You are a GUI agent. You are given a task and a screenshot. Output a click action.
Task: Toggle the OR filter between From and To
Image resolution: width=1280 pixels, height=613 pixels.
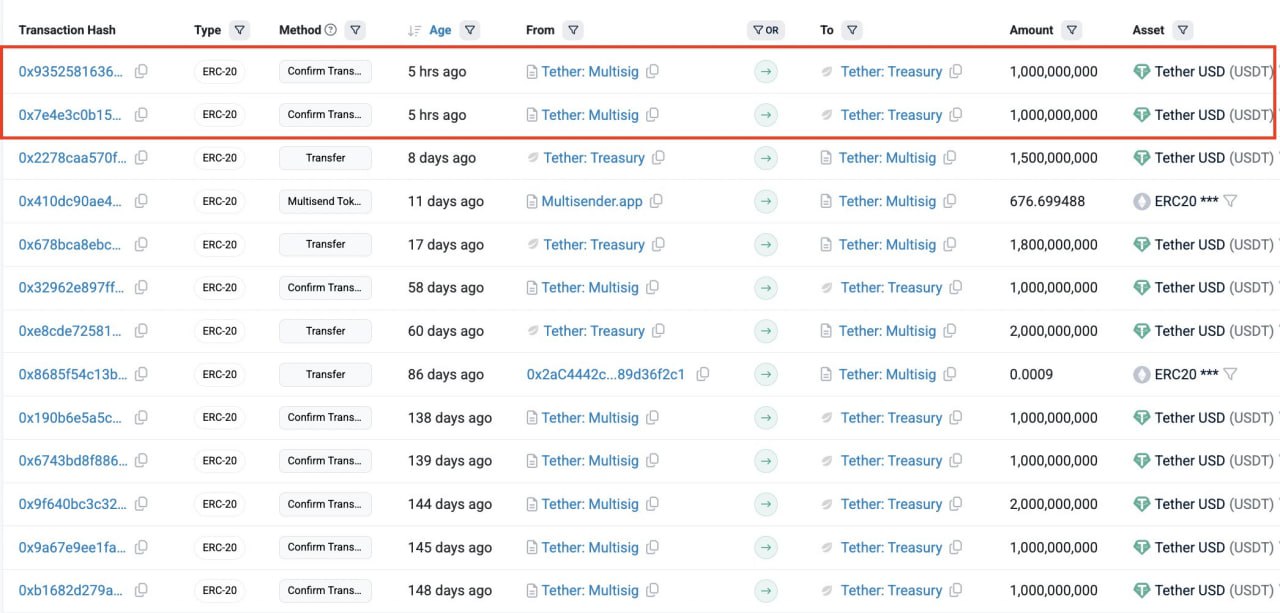(x=766, y=30)
